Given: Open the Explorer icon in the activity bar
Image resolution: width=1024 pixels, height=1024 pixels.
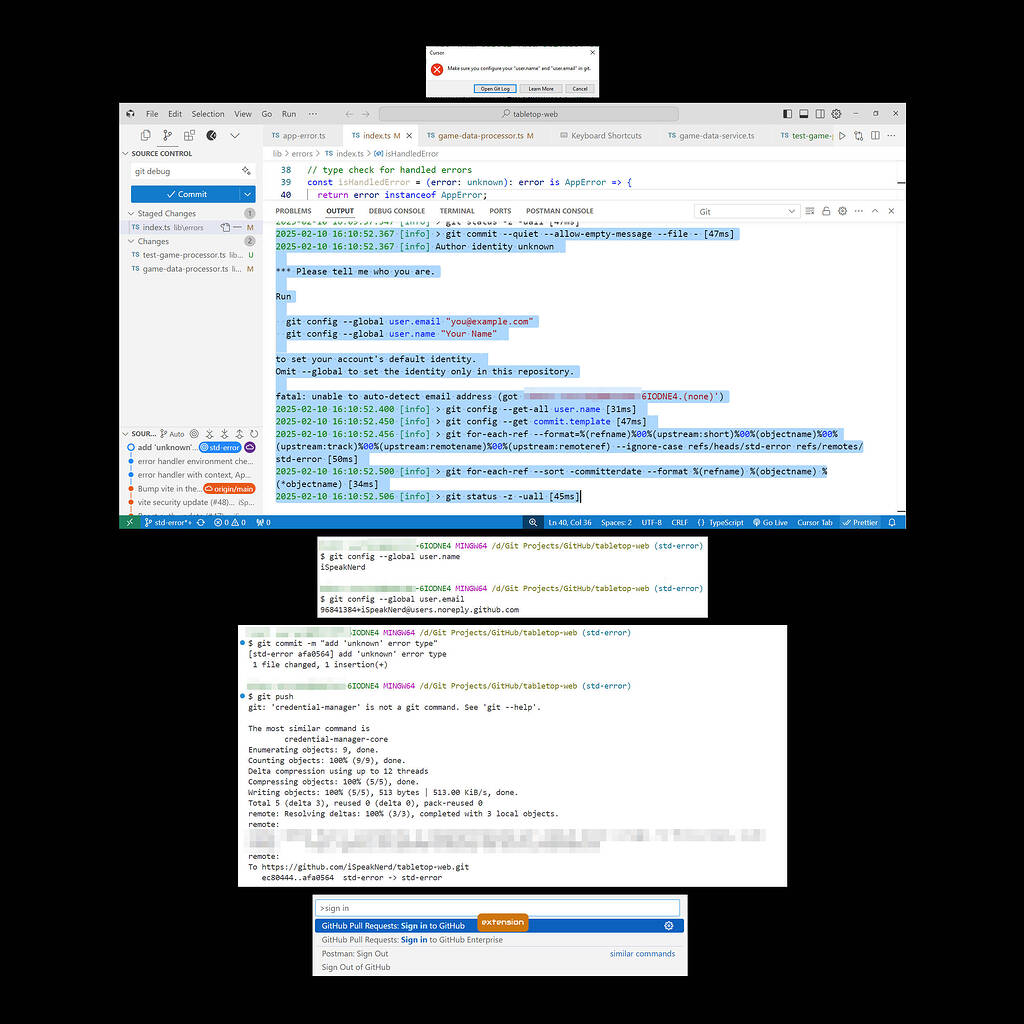Looking at the screenshot, I should tap(146, 135).
